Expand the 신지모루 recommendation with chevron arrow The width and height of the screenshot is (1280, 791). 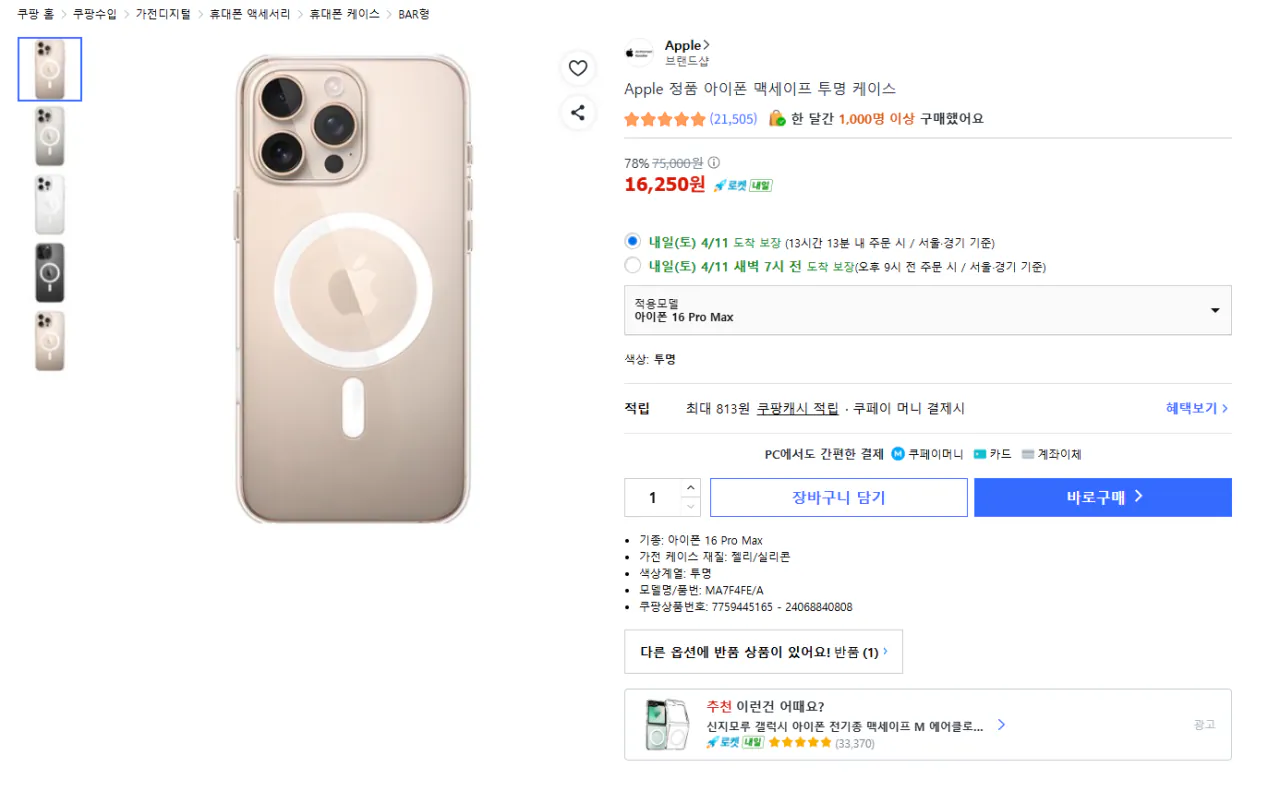tap(1001, 726)
